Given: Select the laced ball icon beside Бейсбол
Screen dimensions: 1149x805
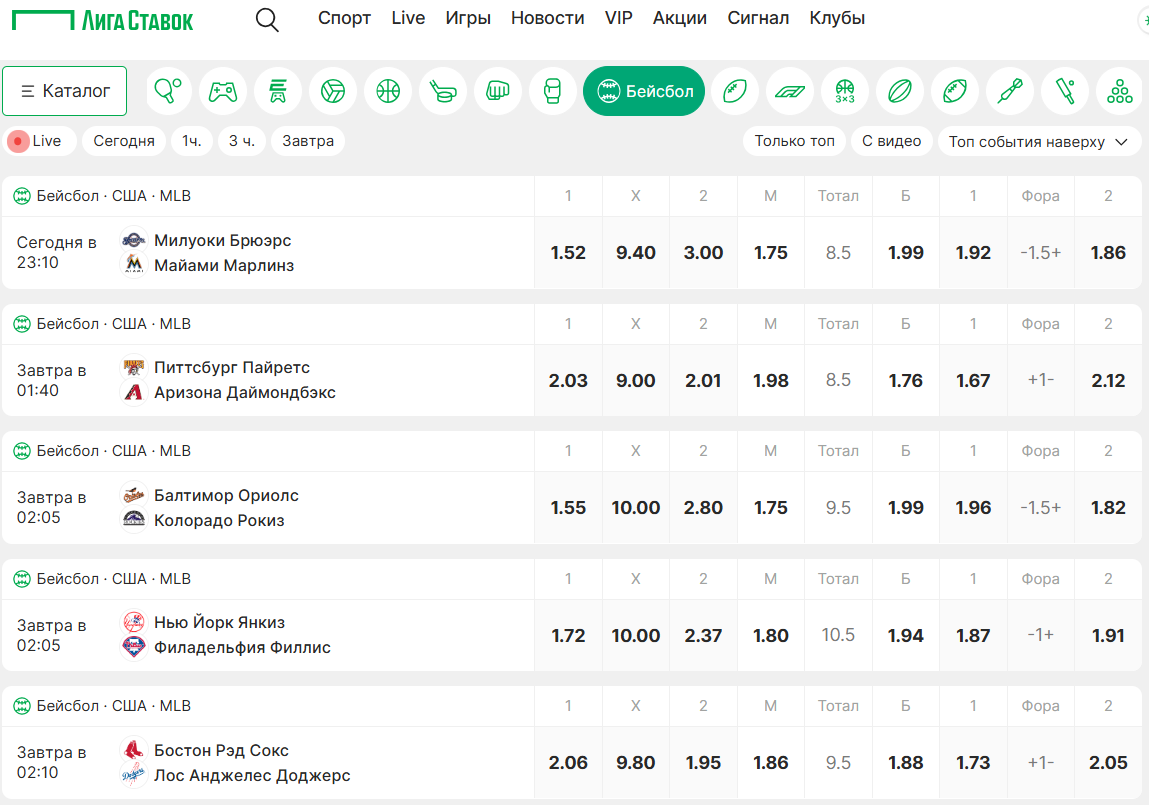Looking at the screenshot, I should (x=735, y=91).
